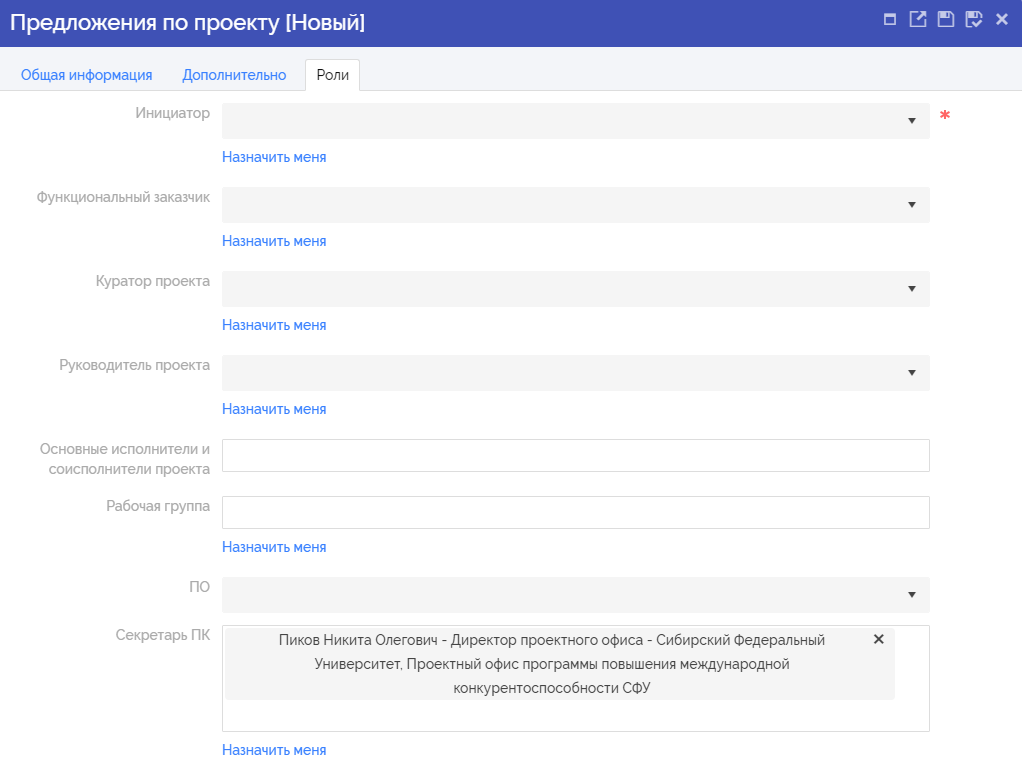
Task: Close the Предложения по проекту dialog
Action: click(1001, 19)
